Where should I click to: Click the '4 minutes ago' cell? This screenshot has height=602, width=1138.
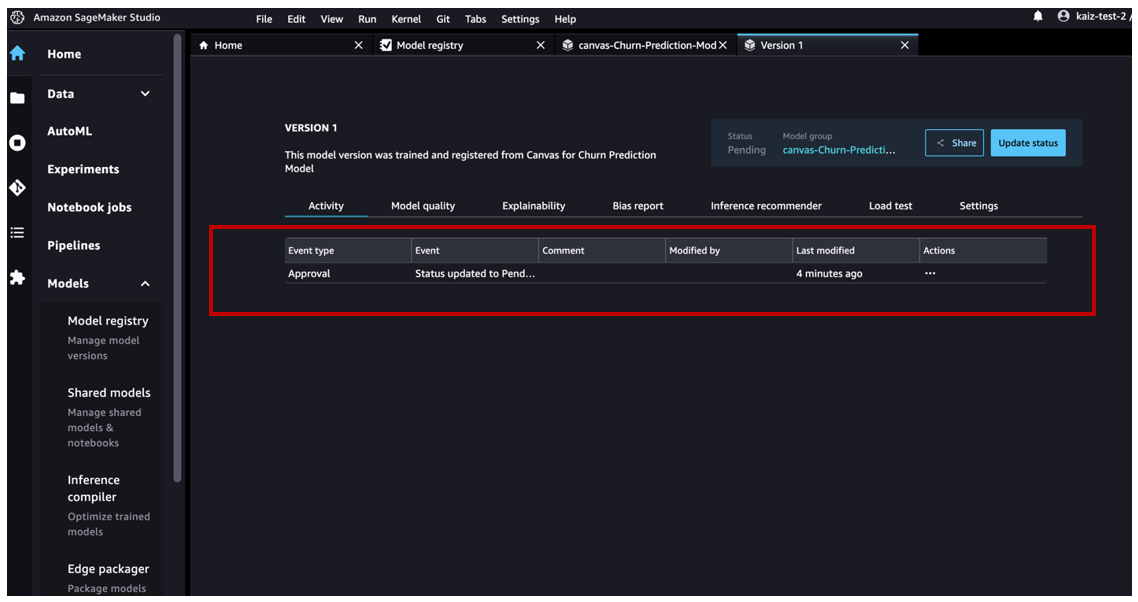click(x=830, y=274)
